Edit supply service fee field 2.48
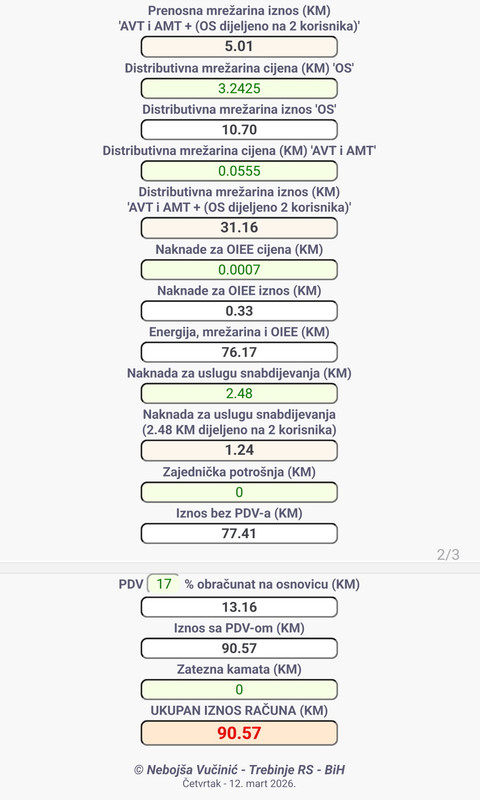This screenshot has height=800, width=480. (239, 393)
